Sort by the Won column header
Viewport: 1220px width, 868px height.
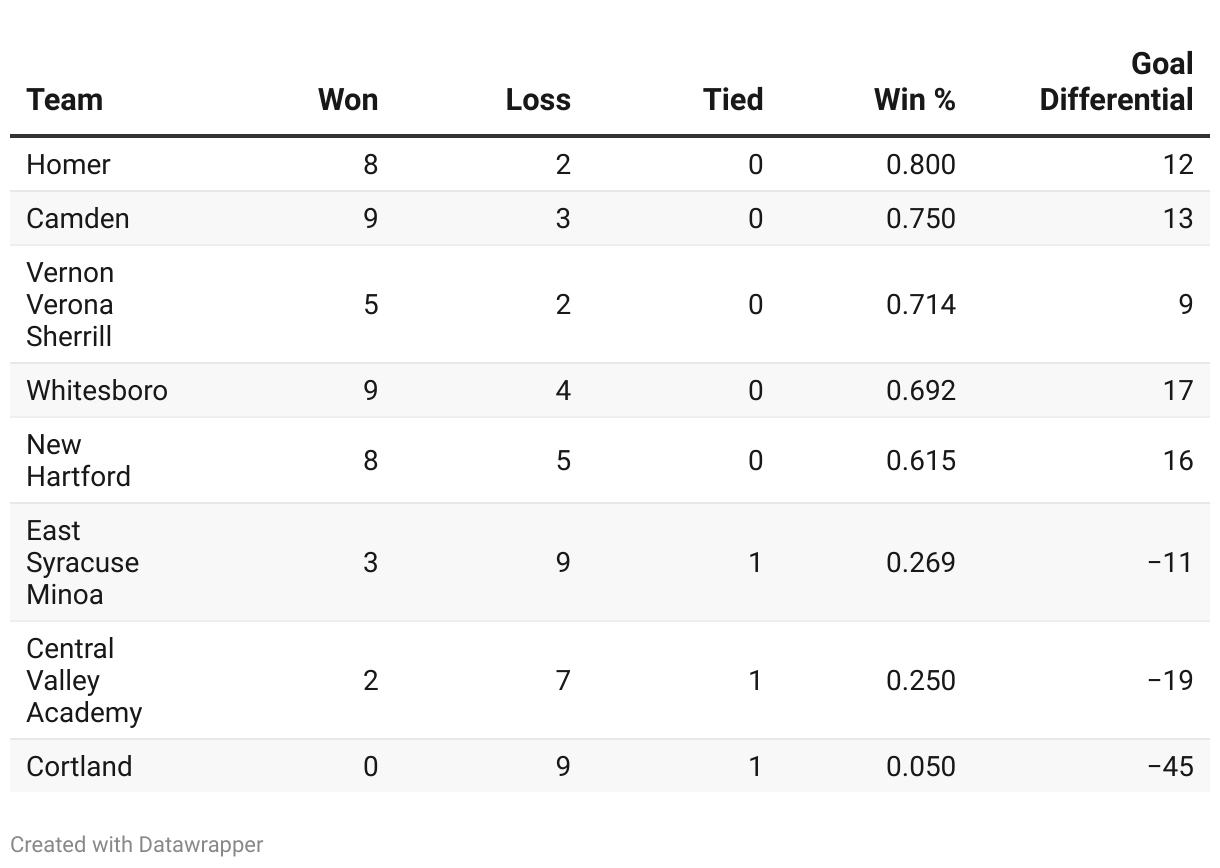click(348, 100)
